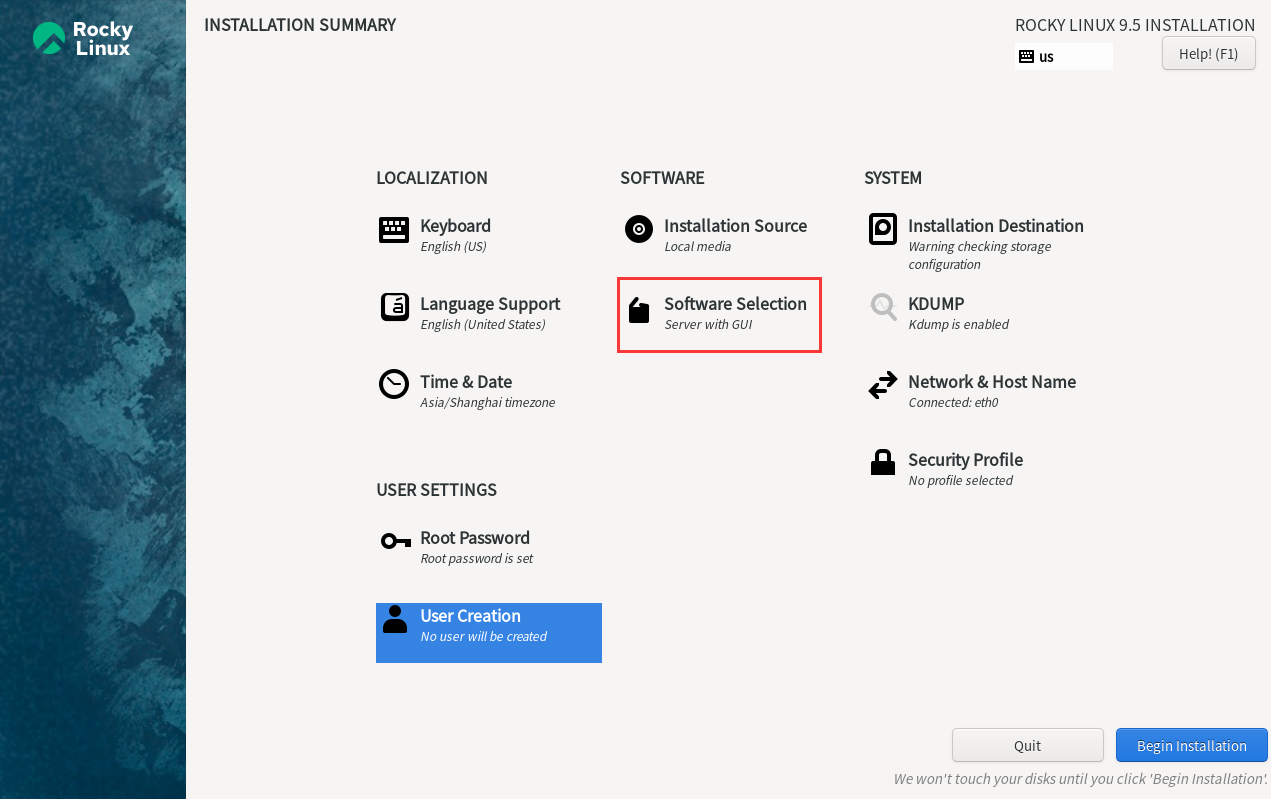Open the Software Selection package icon

(x=639, y=310)
